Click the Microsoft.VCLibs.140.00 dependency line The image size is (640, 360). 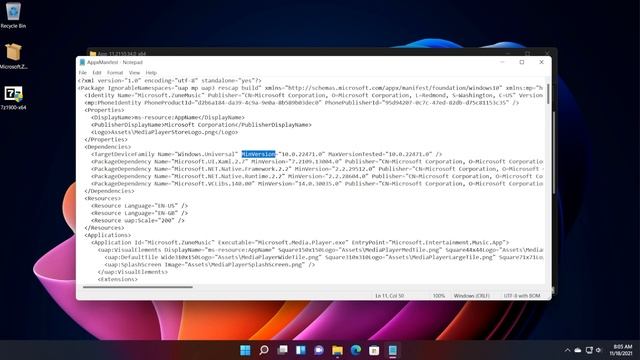click(x=317, y=183)
